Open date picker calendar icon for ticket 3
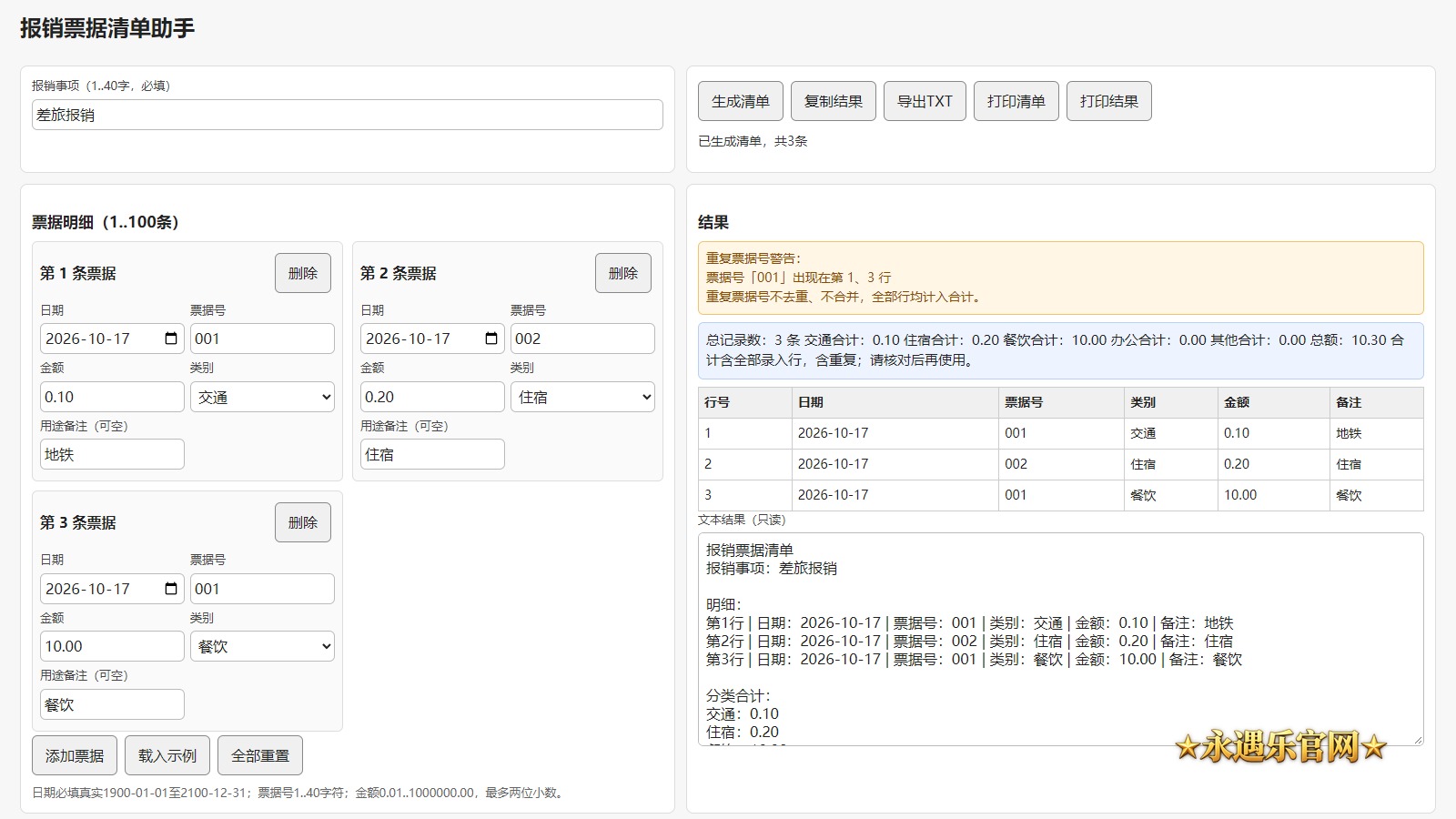Screen dimensions: 1456x819 click(x=171, y=589)
